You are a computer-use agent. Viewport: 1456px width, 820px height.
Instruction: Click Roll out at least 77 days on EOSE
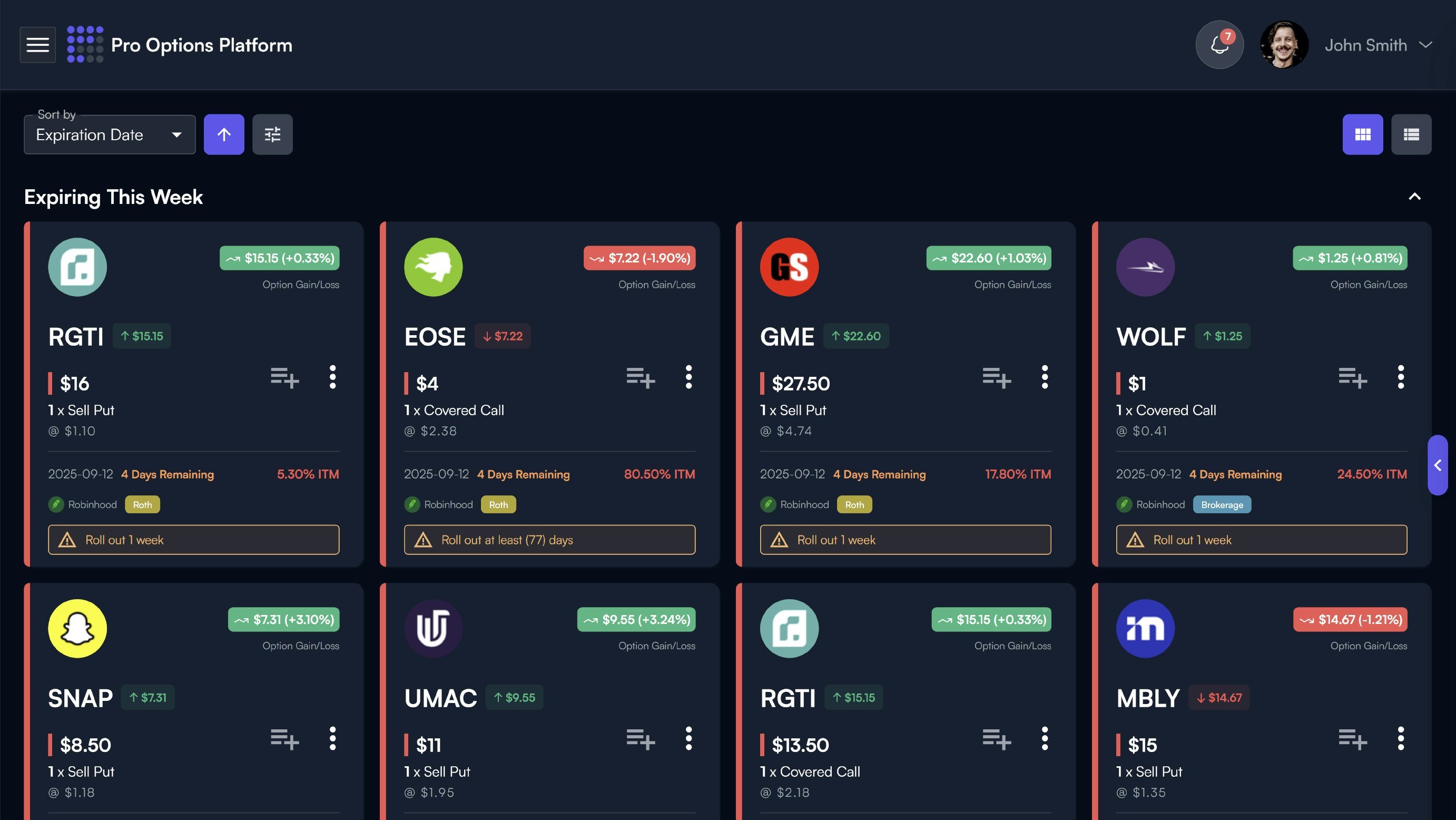pos(549,540)
